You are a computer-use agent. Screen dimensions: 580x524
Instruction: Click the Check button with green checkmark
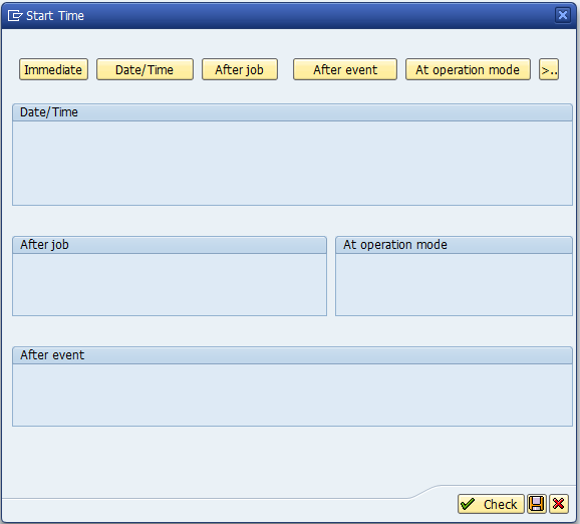pyautogui.click(x=491, y=504)
